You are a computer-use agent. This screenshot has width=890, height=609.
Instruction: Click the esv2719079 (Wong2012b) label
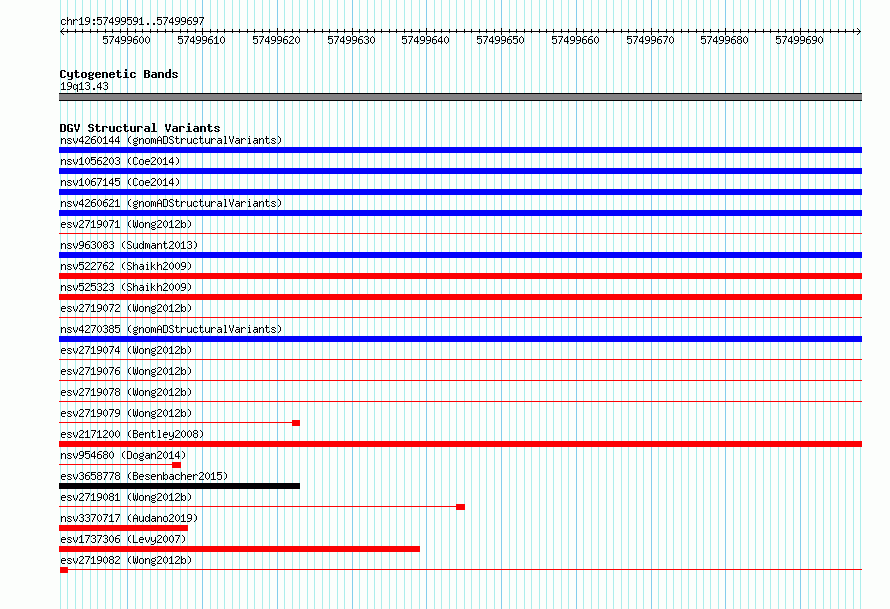point(126,413)
